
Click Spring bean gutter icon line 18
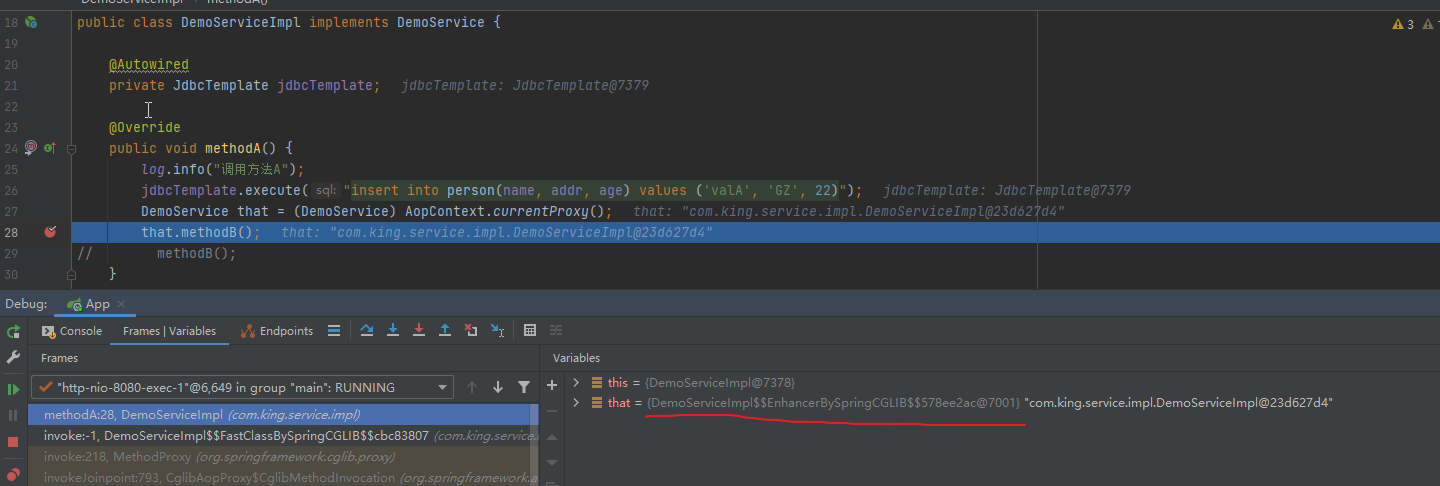pyautogui.click(x=30, y=22)
